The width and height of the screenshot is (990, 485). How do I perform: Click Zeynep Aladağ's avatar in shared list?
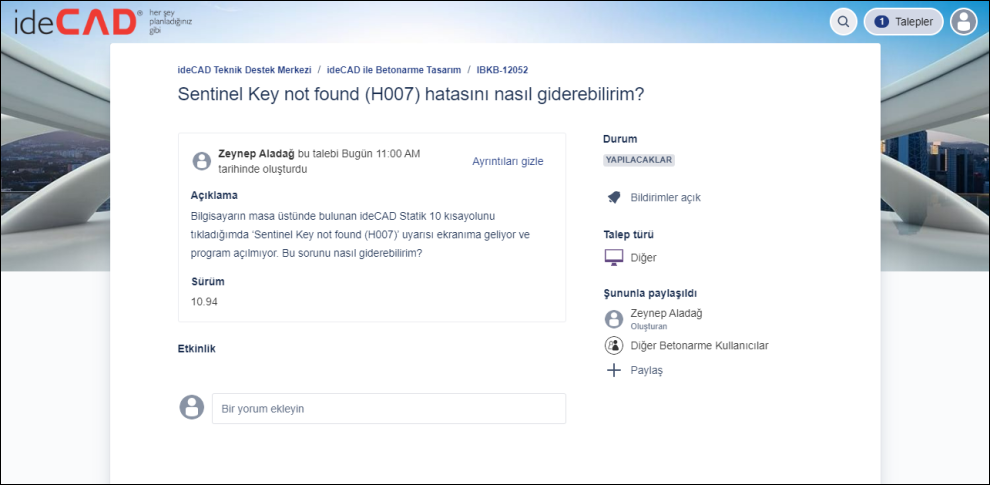[x=614, y=319]
